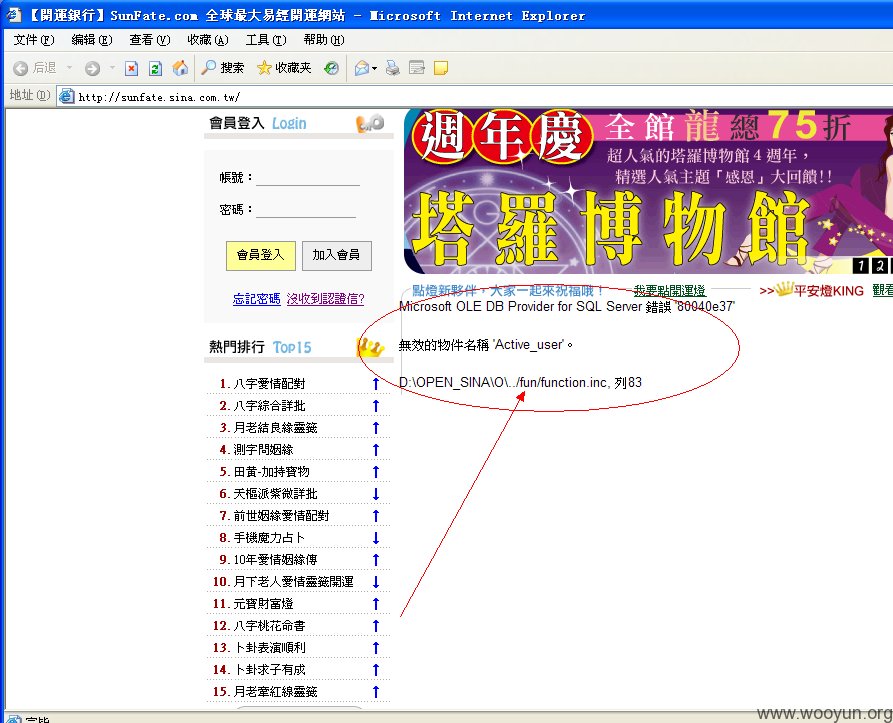Open the Back button history dropdown arrow

pyautogui.click(x=69, y=68)
